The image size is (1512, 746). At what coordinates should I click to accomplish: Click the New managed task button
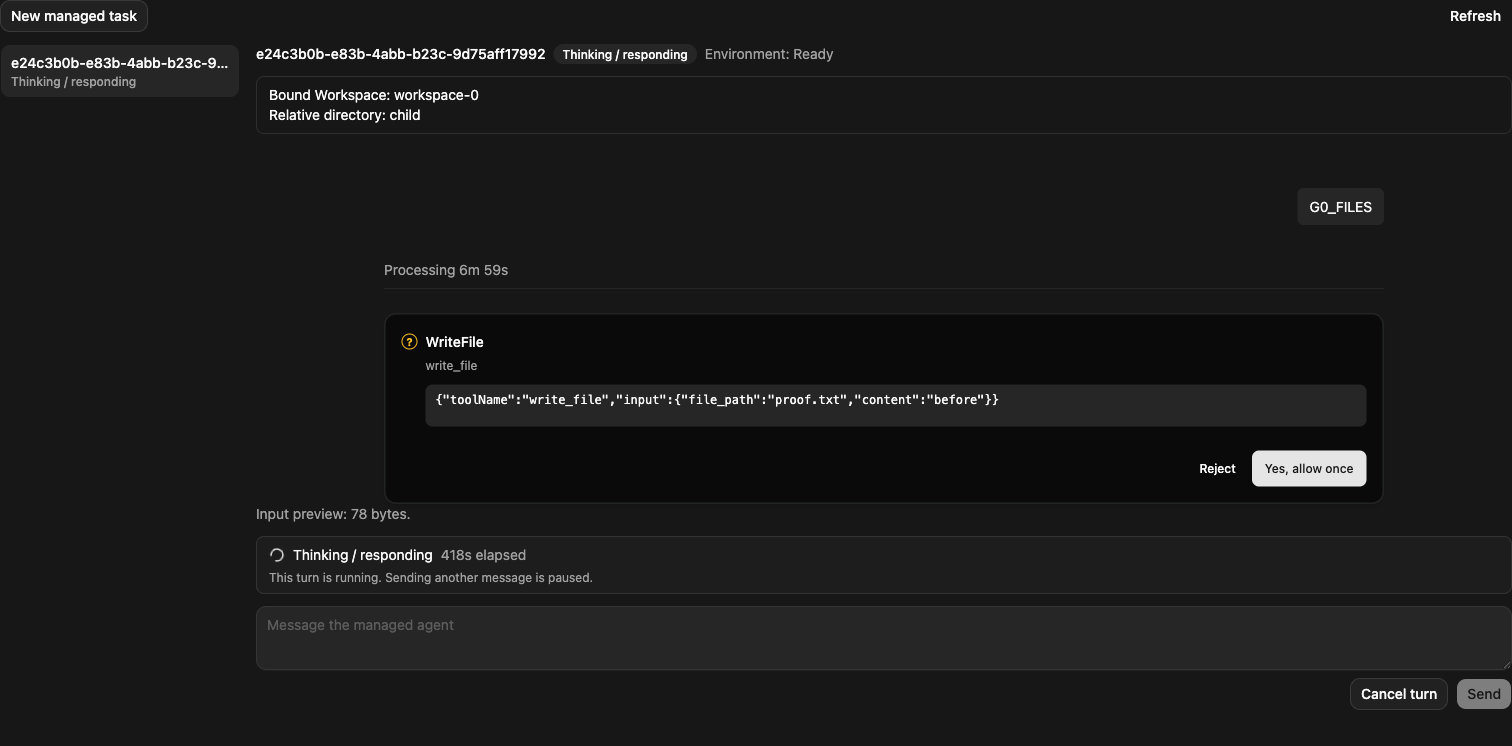tap(74, 16)
